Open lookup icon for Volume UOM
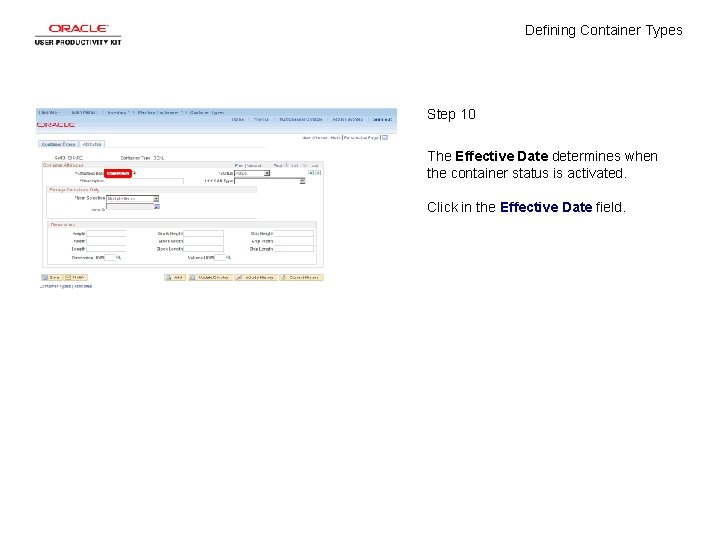Viewport: 720px width, 540px height. pos(228,258)
